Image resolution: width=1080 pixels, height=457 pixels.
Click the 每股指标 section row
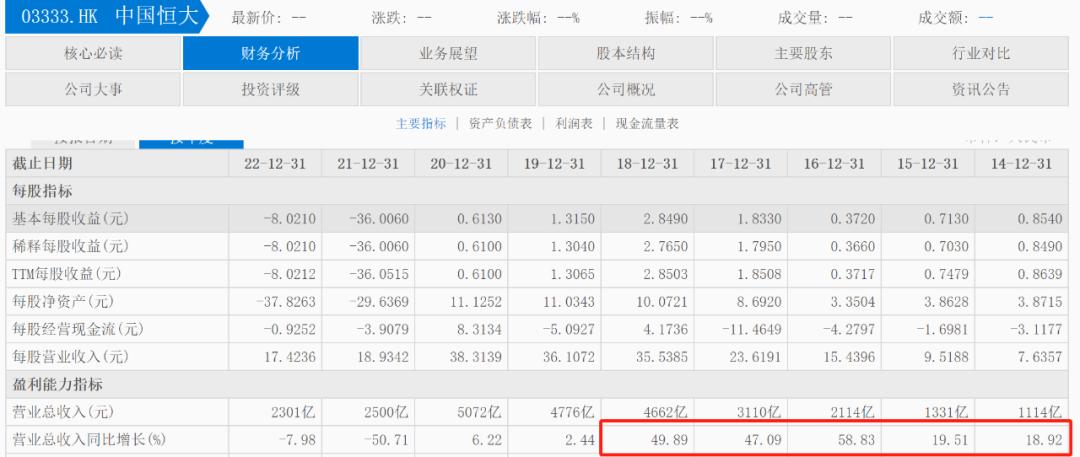pos(537,191)
